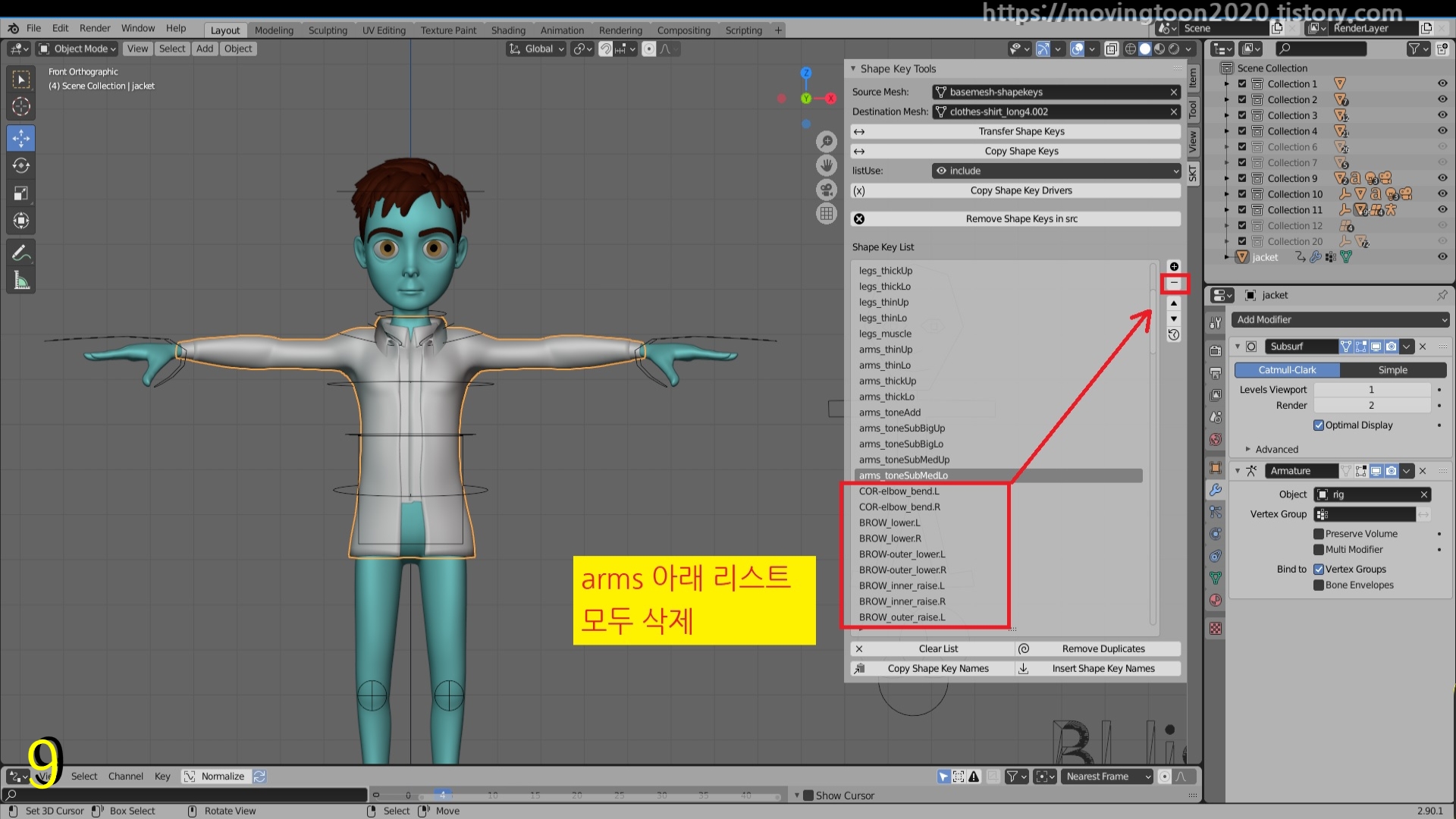1456x819 pixels.
Task: Open the Physics properties tab
Action: point(1216,534)
